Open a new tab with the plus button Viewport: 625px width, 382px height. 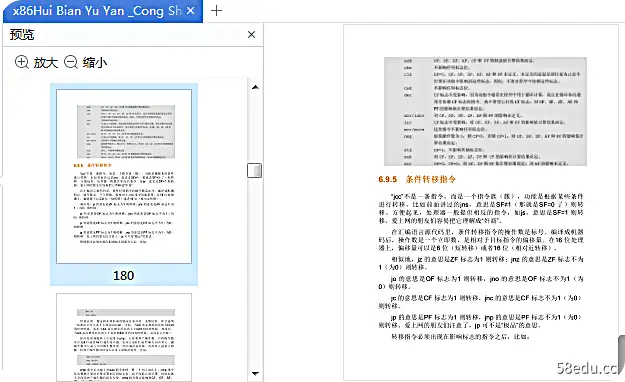(216, 10)
